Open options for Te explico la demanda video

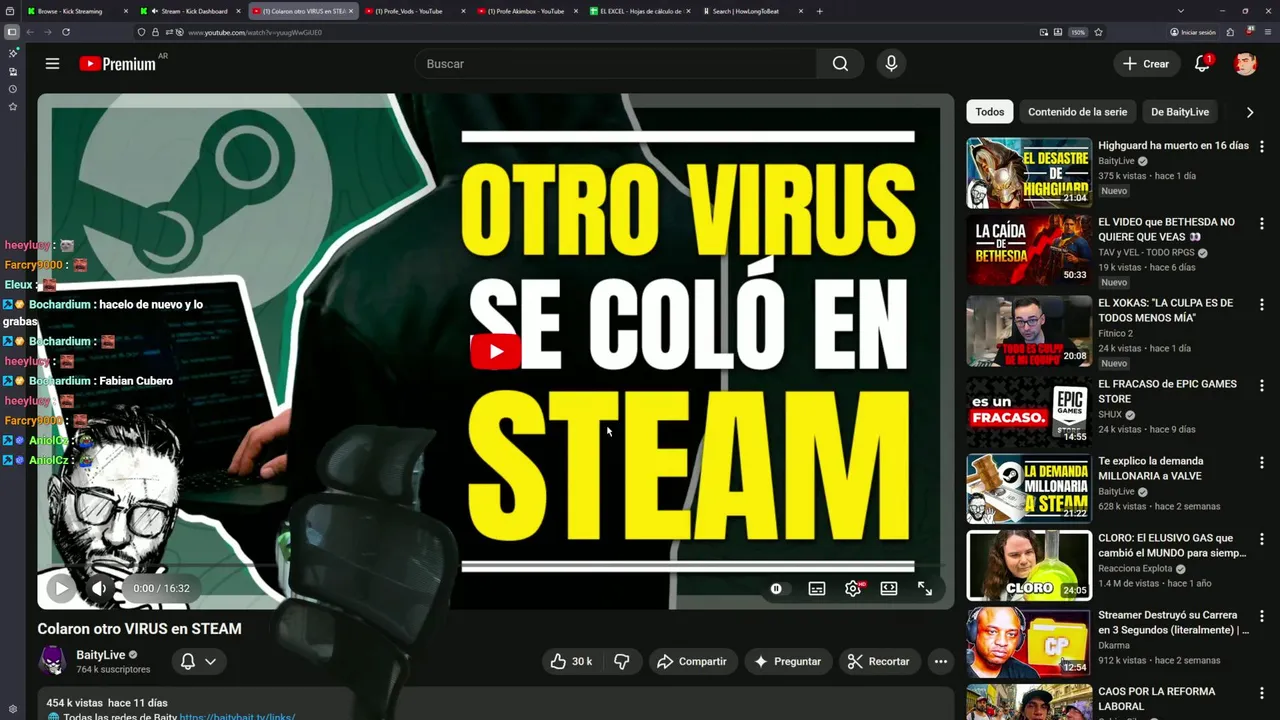[1261, 462]
